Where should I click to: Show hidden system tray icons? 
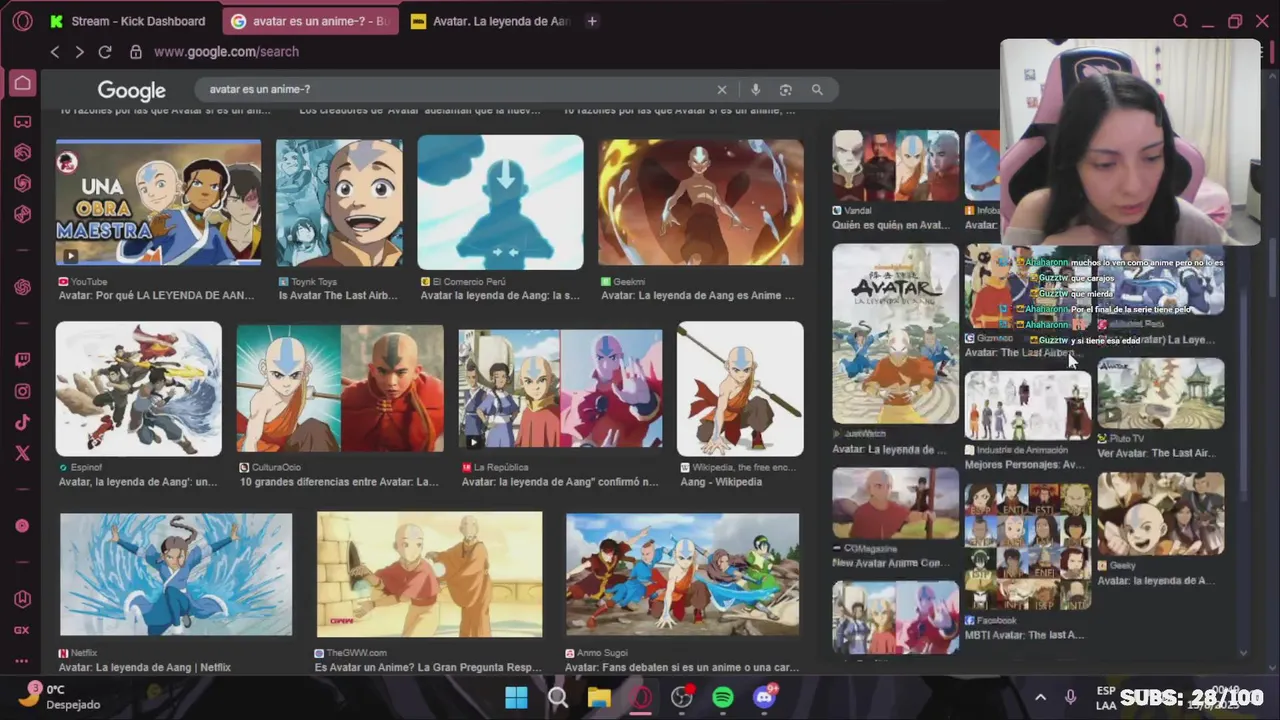pos(1040,697)
